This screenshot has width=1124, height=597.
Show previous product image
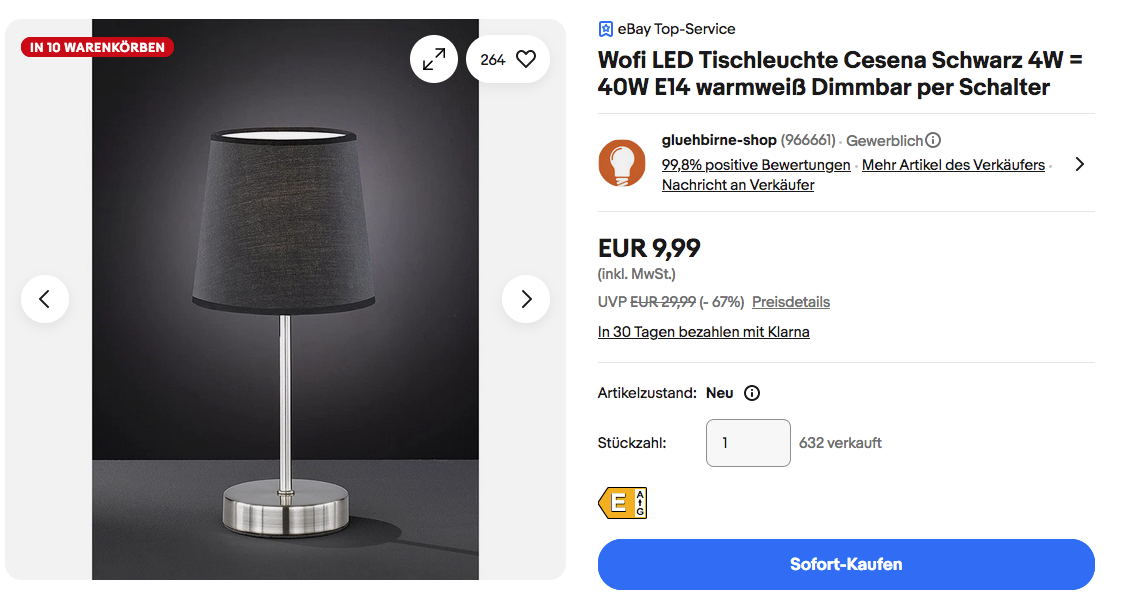coord(45,299)
